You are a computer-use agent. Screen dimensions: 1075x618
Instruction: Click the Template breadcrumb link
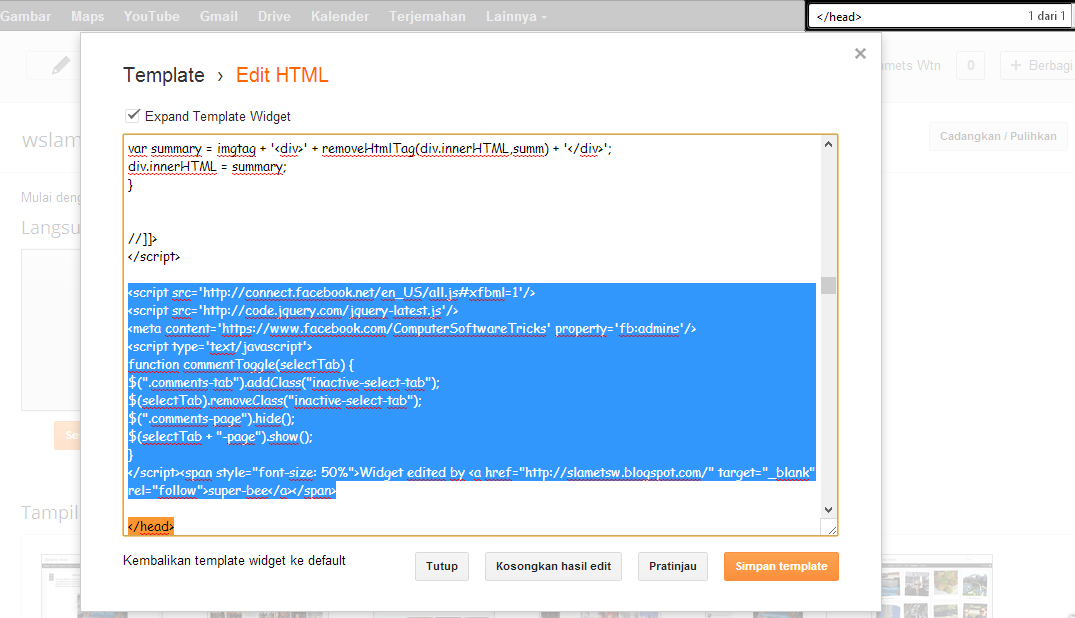pyautogui.click(x=164, y=75)
